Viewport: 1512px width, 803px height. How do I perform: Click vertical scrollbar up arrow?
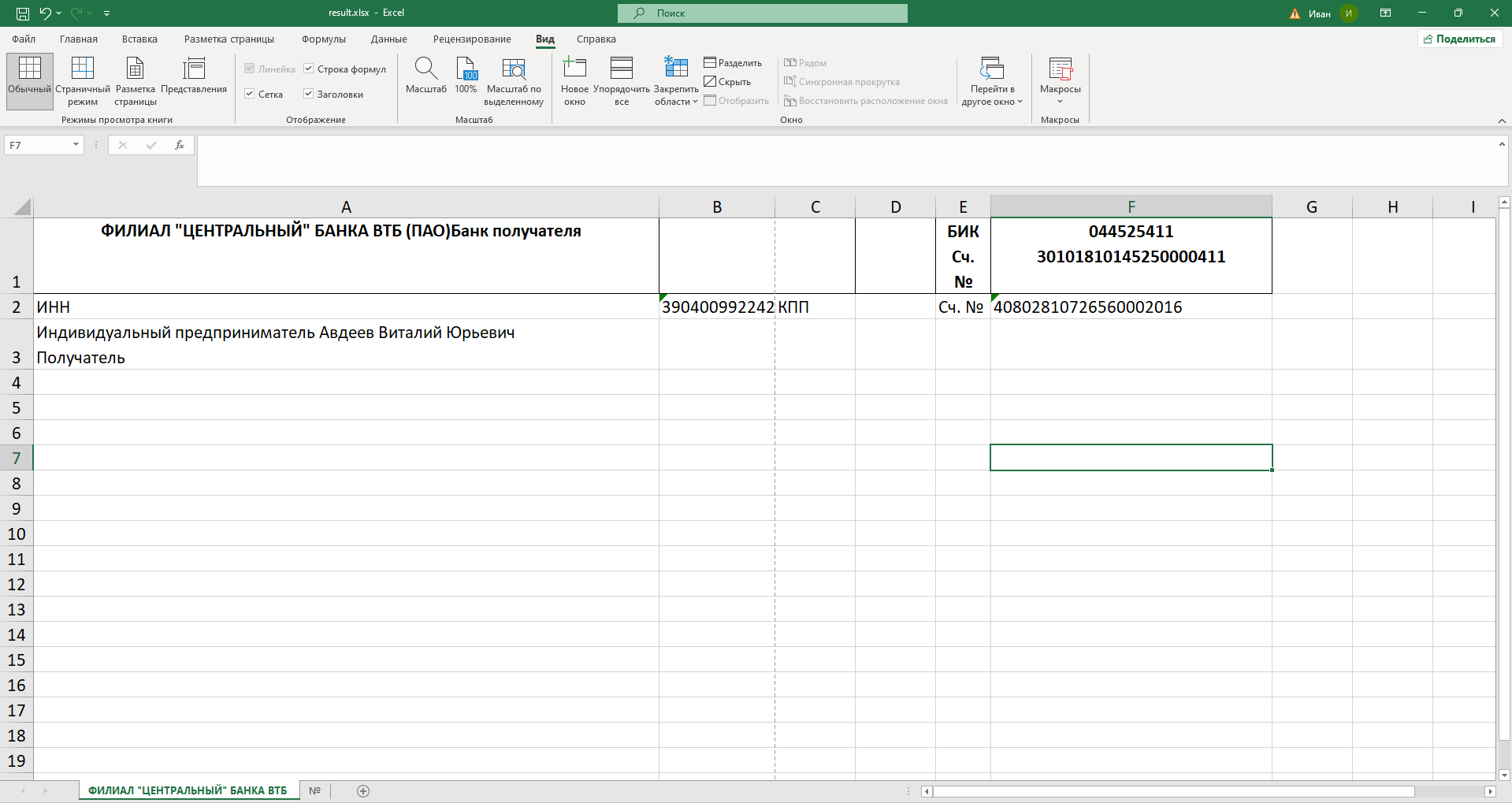click(1504, 202)
